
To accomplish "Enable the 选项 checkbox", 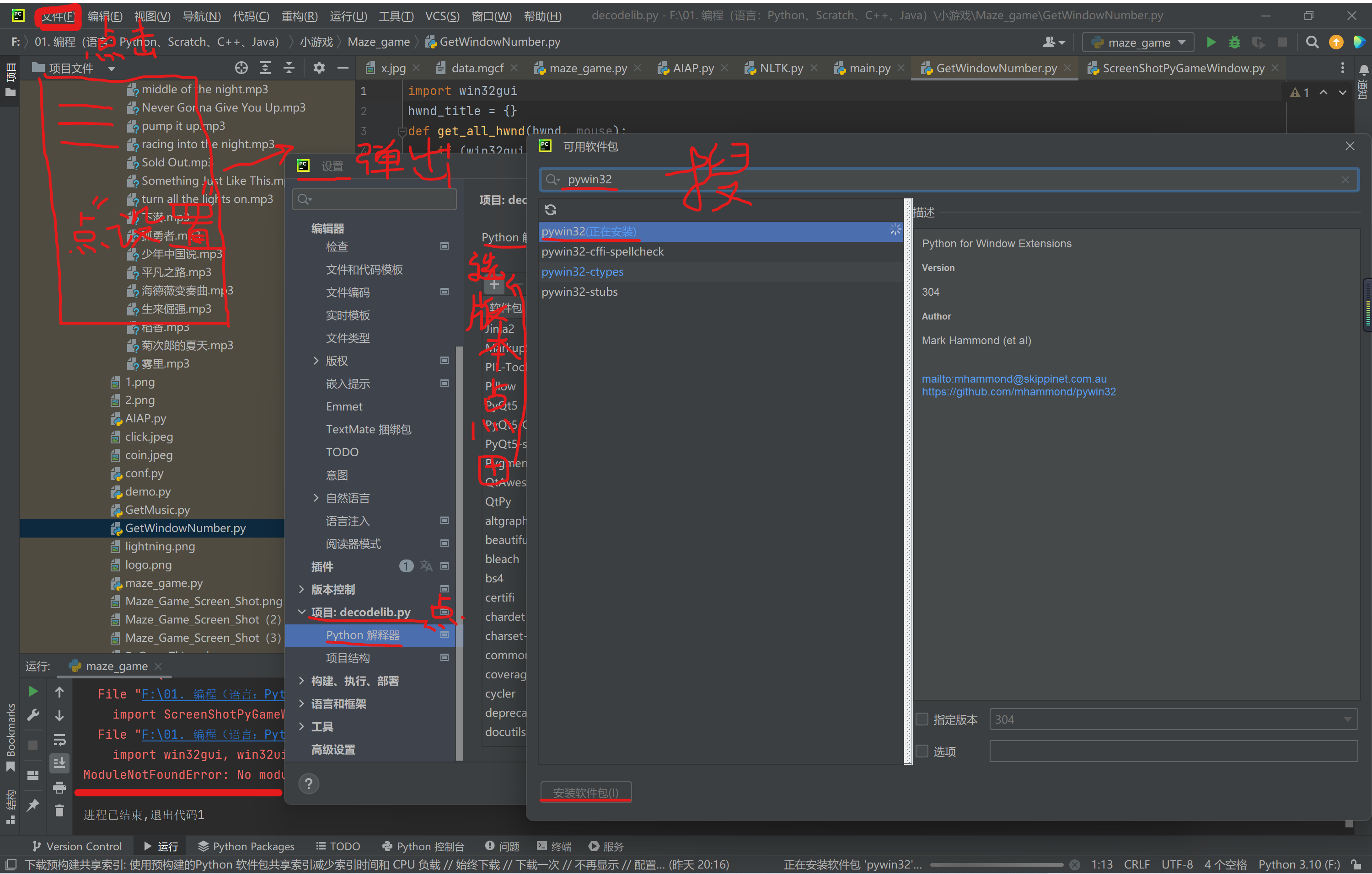I will coord(922,751).
